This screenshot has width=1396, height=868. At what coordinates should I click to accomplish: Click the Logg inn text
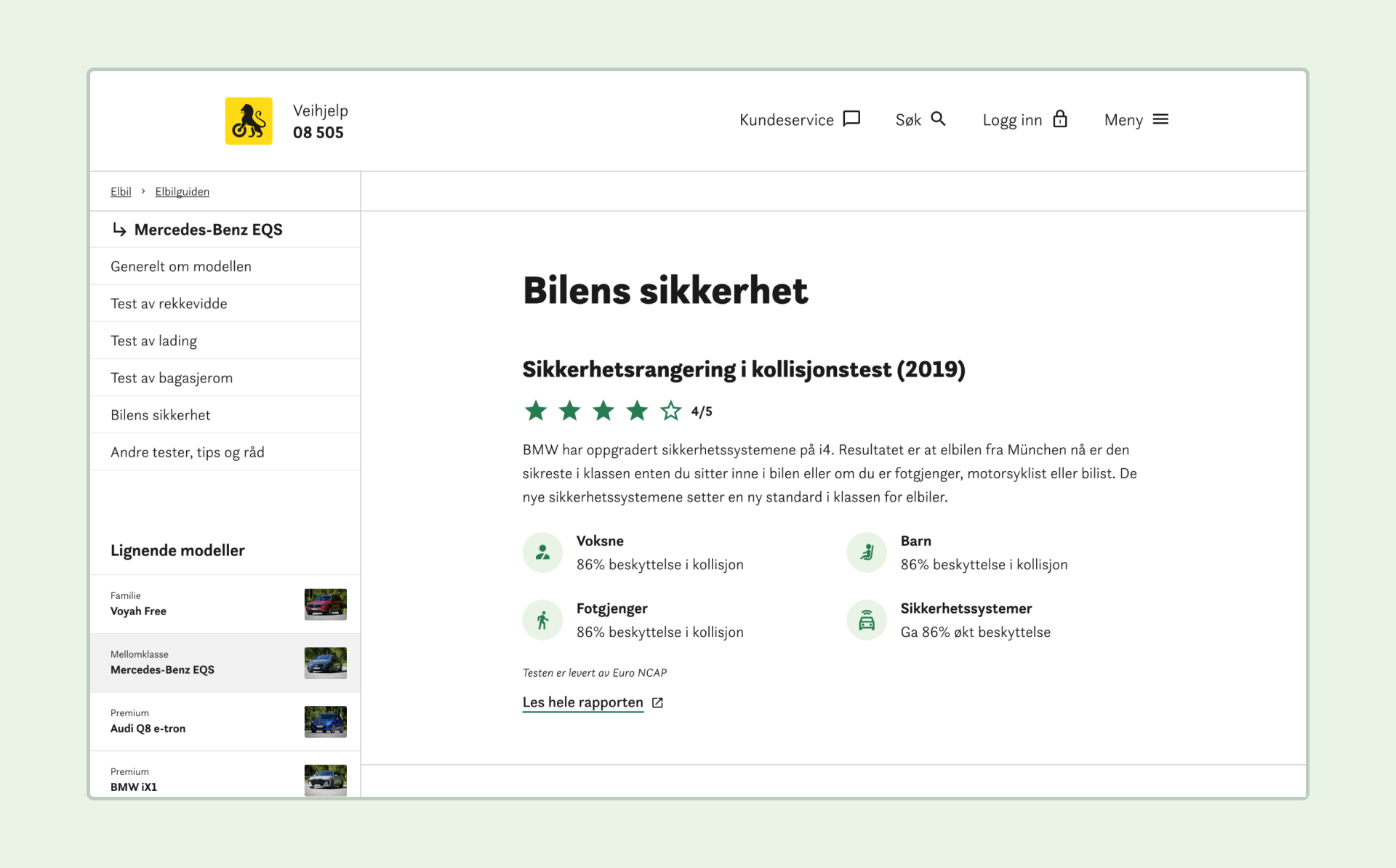[x=1012, y=120]
